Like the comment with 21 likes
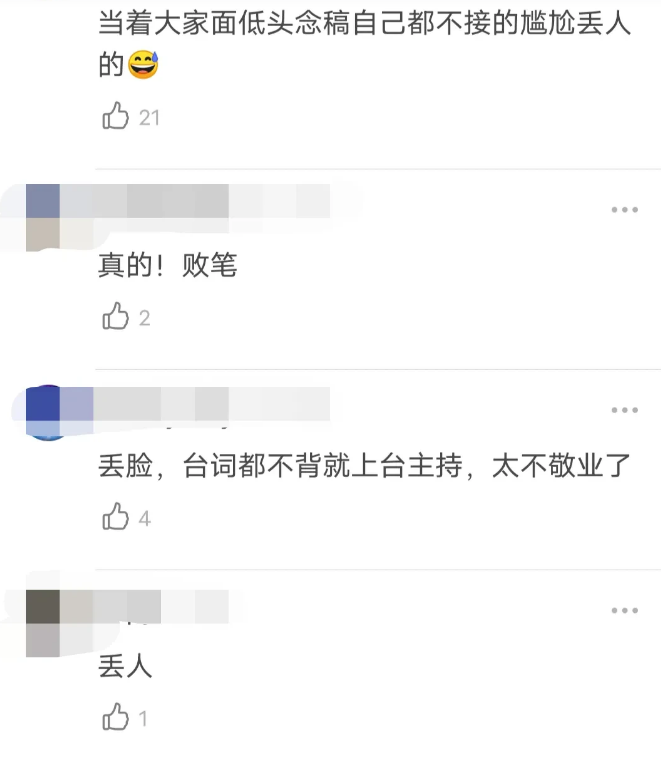Image resolution: width=661 pixels, height=757 pixels. coord(115,116)
